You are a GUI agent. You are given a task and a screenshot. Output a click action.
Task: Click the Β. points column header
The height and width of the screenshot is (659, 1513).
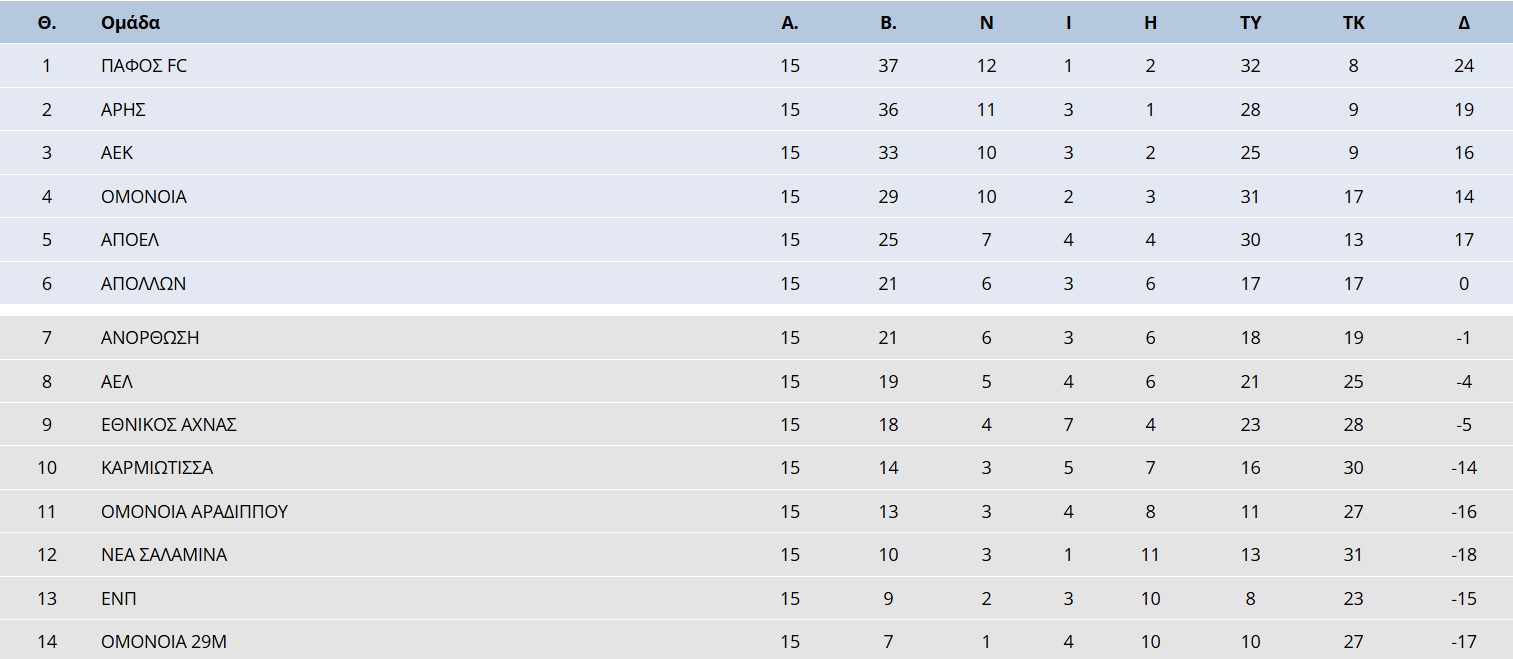tap(888, 23)
